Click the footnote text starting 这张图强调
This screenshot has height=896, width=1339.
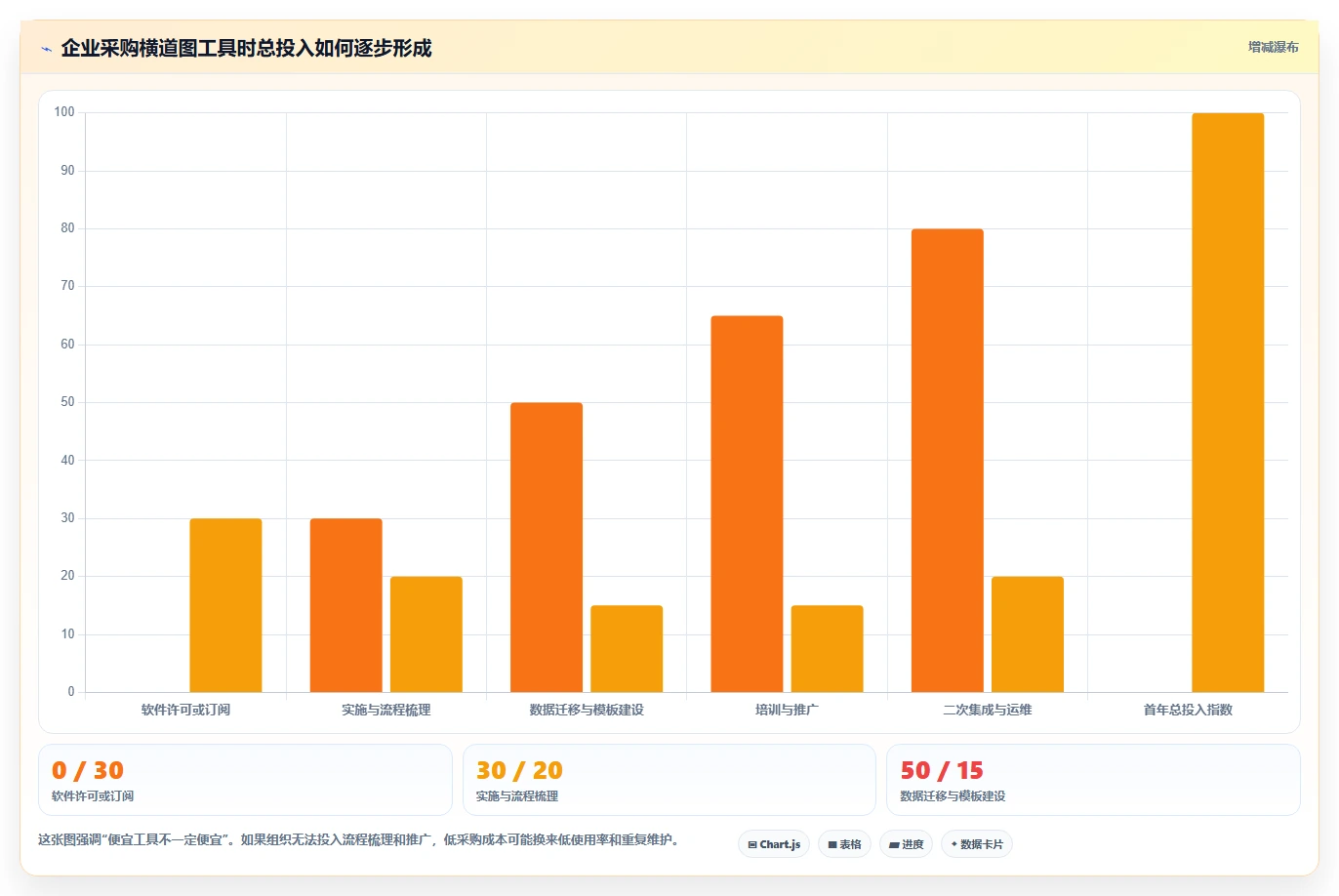click(358, 839)
